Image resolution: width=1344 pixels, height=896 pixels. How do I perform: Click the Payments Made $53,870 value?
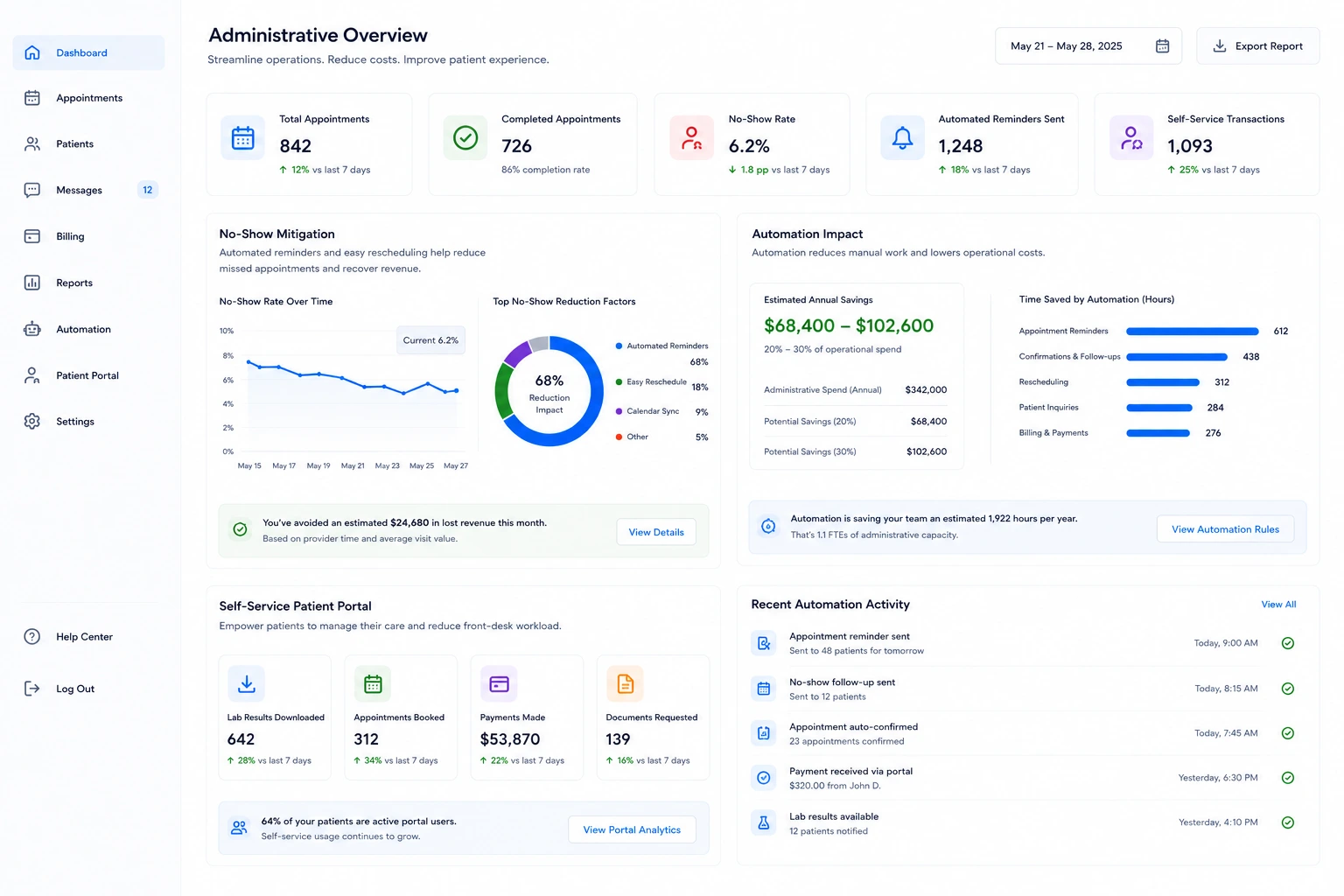coord(510,739)
